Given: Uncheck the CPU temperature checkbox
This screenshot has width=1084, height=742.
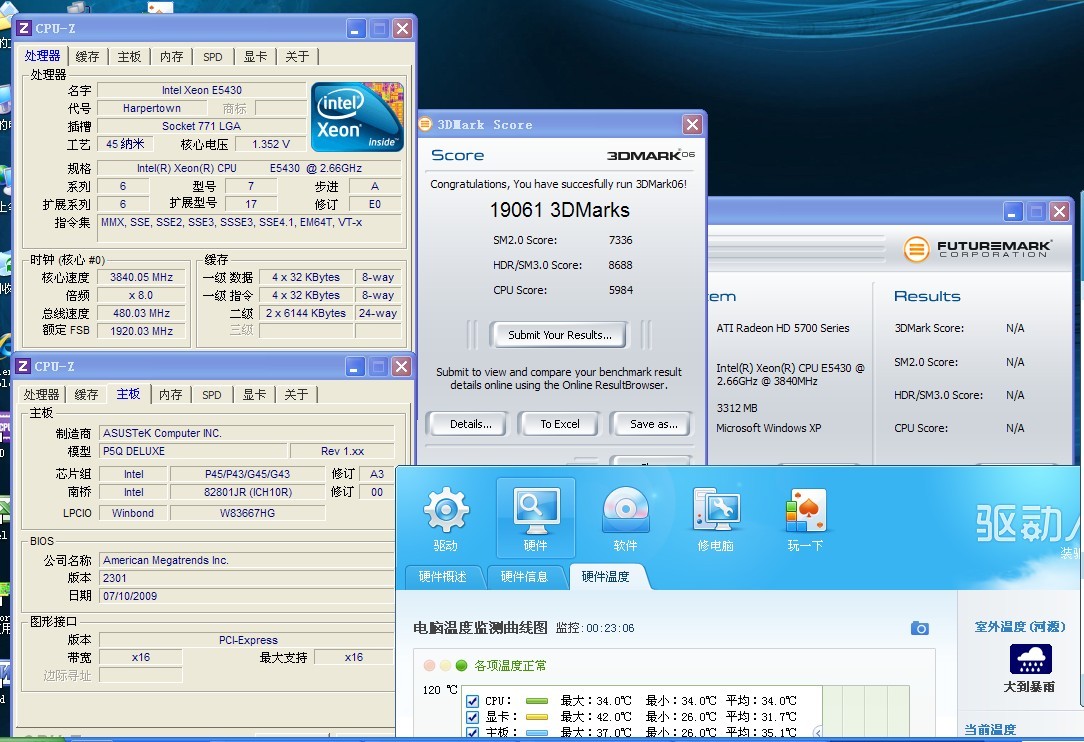Looking at the screenshot, I should pyautogui.click(x=473, y=701).
